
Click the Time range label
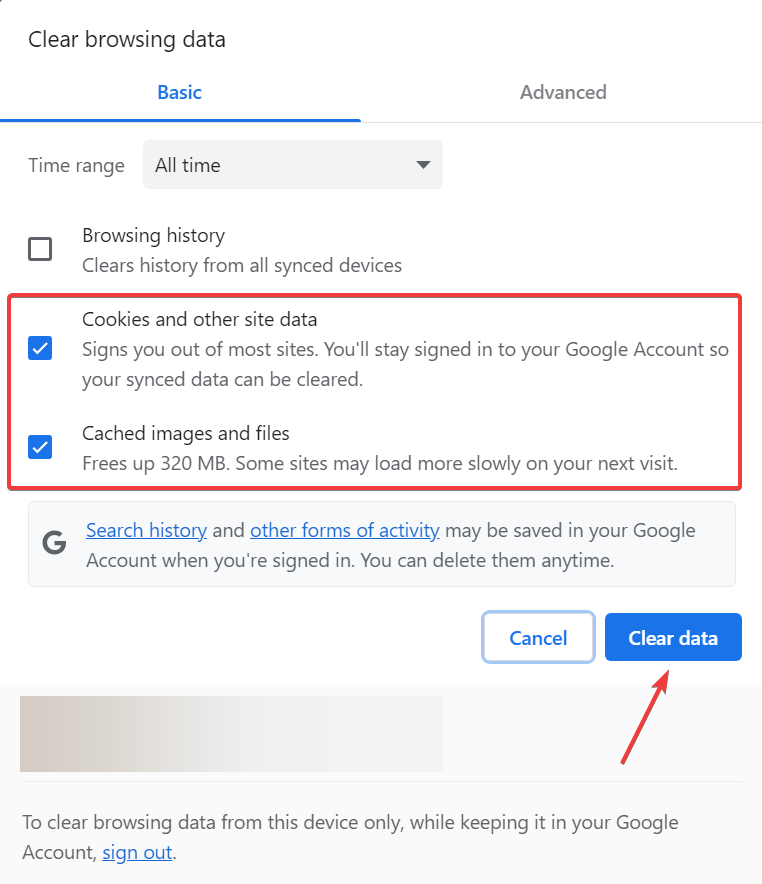click(76, 166)
